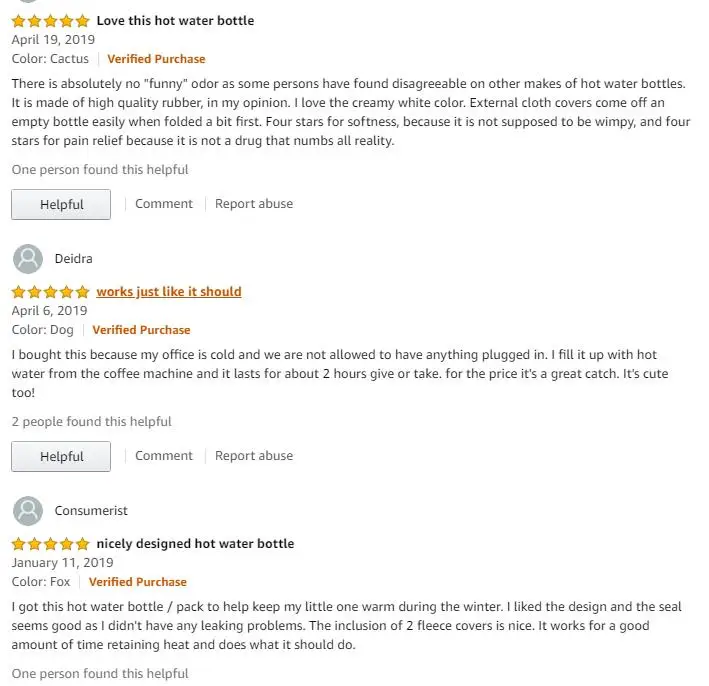The width and height of the screenshot is (709, 686).
Task: Click five-star rating on Deidra's review
Action: coord(50,292)
